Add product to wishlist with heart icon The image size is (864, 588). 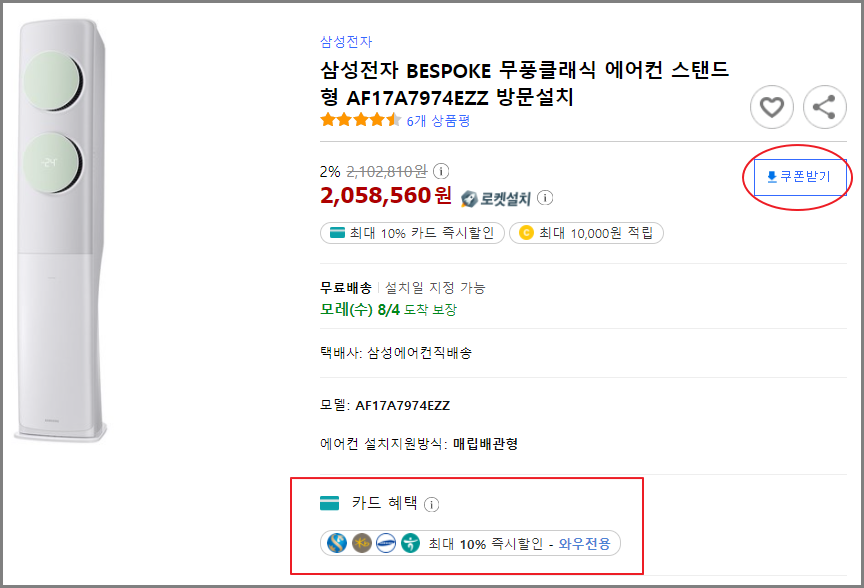tap(771, 107)
